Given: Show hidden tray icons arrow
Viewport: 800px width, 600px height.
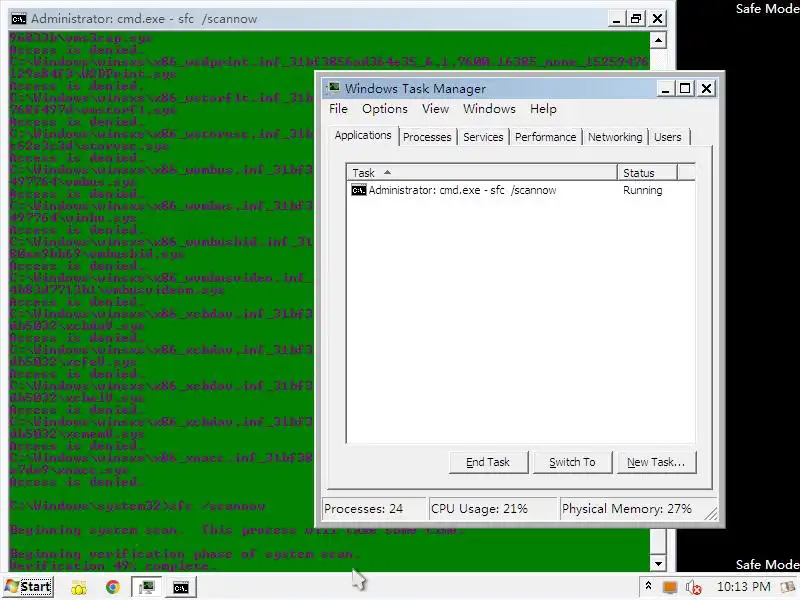Looking at the screenshot, I should tap(648, 586).
